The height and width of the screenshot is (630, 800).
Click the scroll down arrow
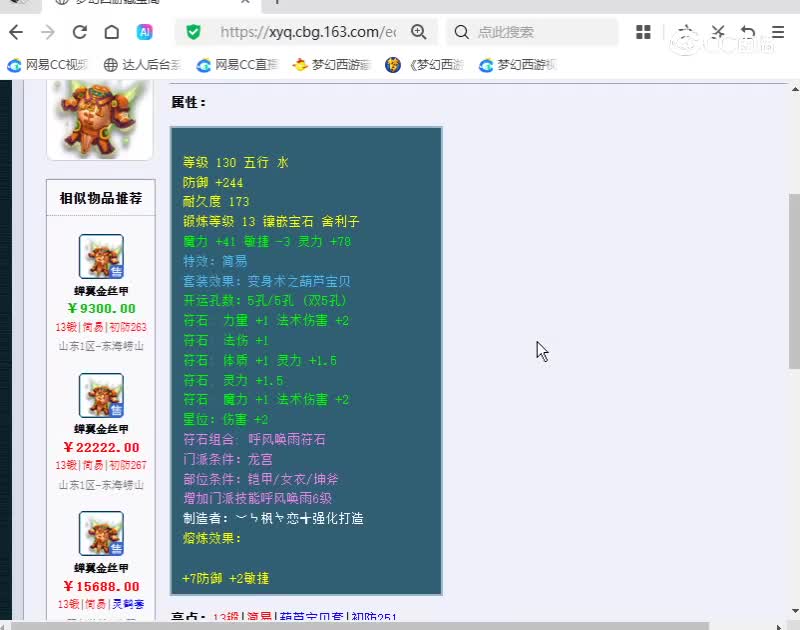pyautogui.click(x=795, y=611)
